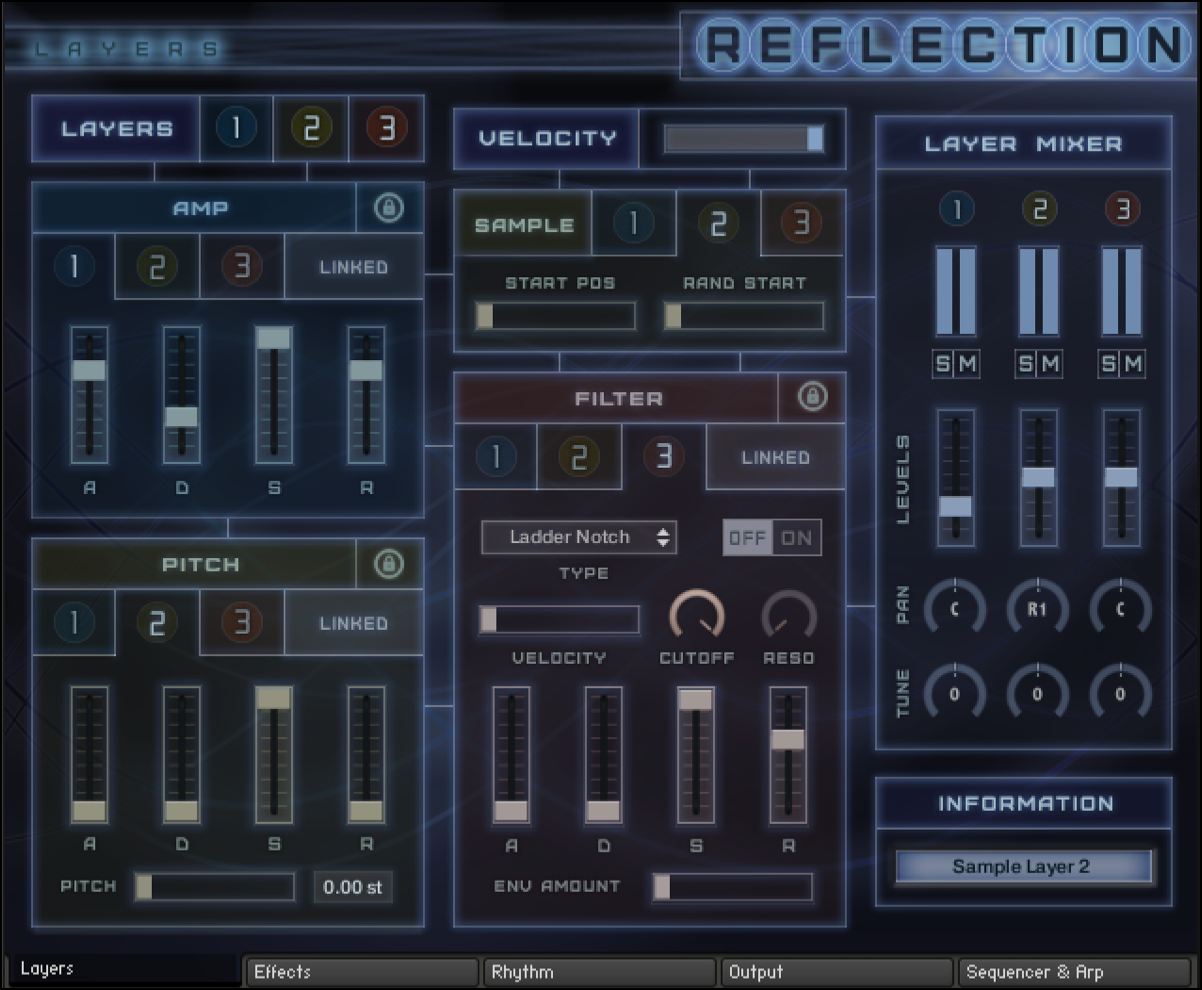This screenshot has width=1202, height=990.
Task: Switch the filter OFF
Action: (747, 538)
